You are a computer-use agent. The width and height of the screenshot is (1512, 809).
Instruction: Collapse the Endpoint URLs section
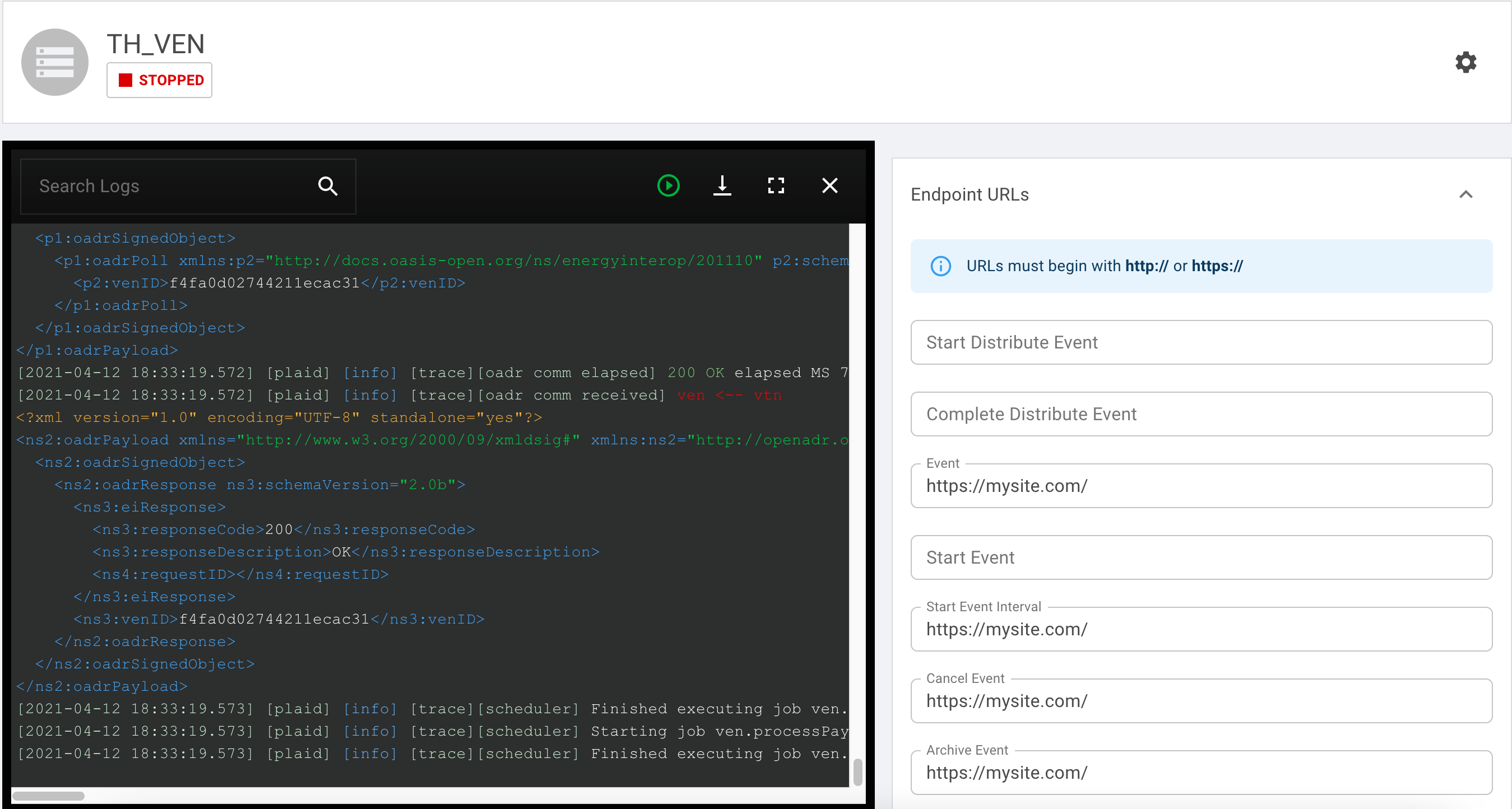tap(1465, 195)
